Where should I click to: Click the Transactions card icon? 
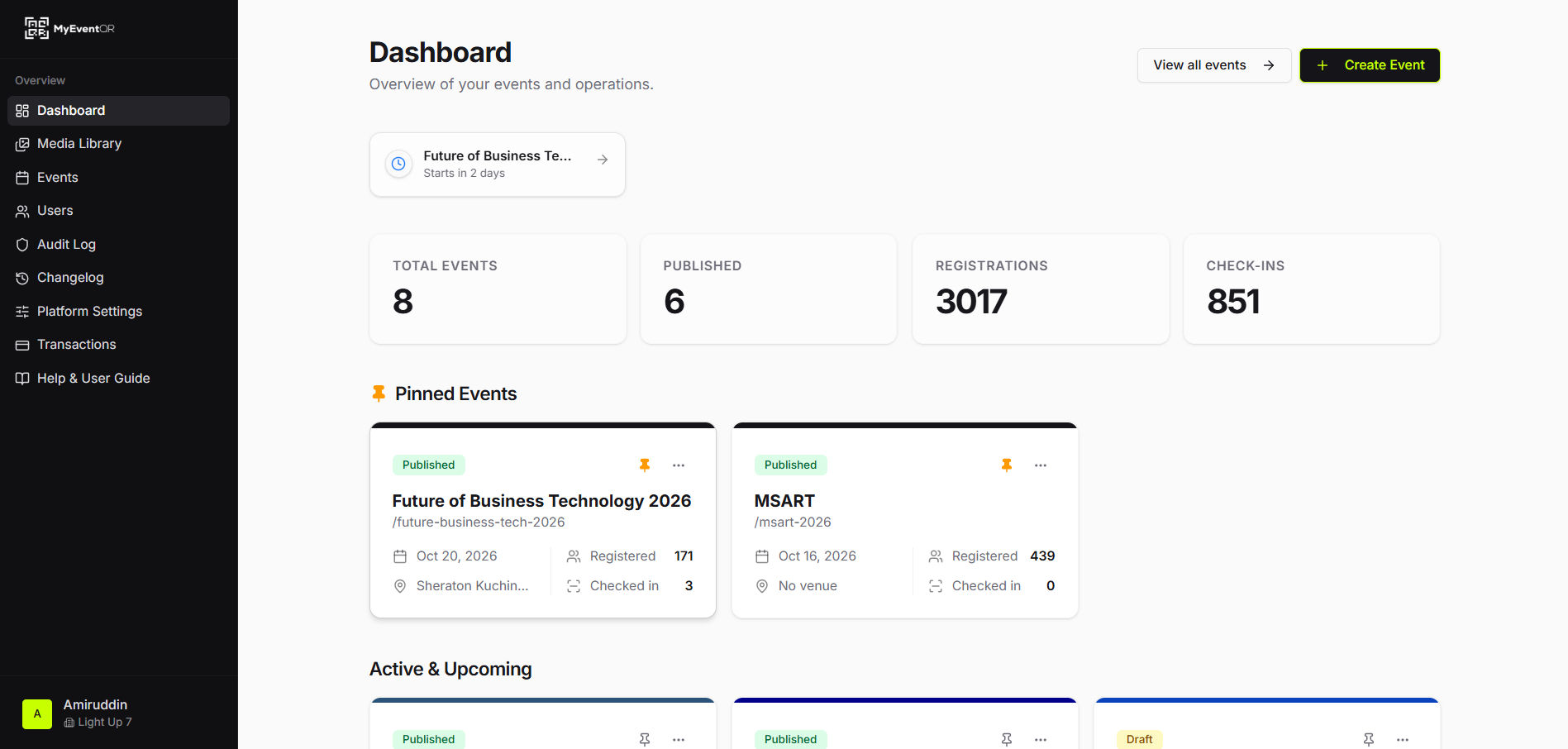point(22,345)
